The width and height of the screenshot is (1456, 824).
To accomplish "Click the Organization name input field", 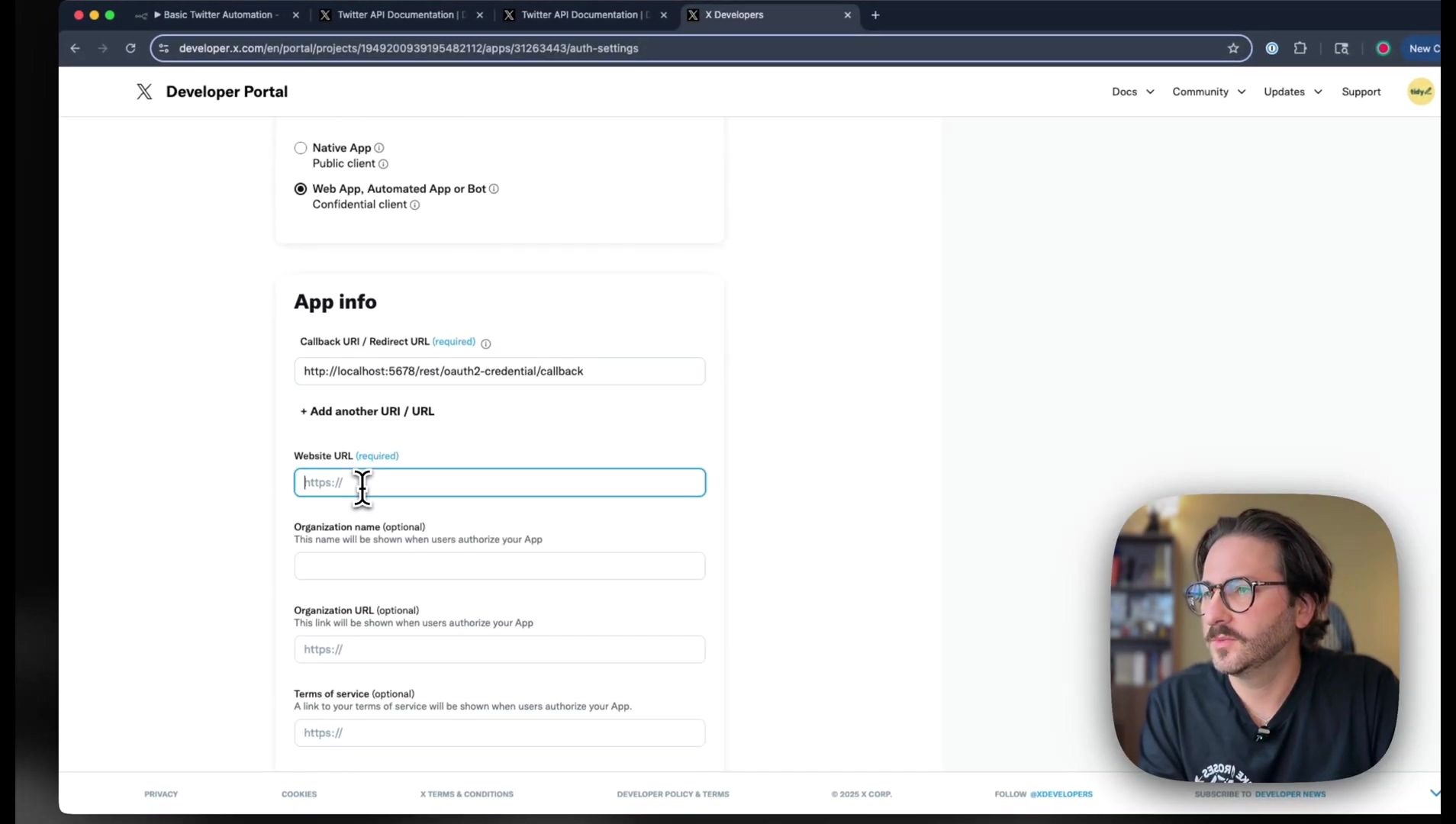I will tap(499, 566).
